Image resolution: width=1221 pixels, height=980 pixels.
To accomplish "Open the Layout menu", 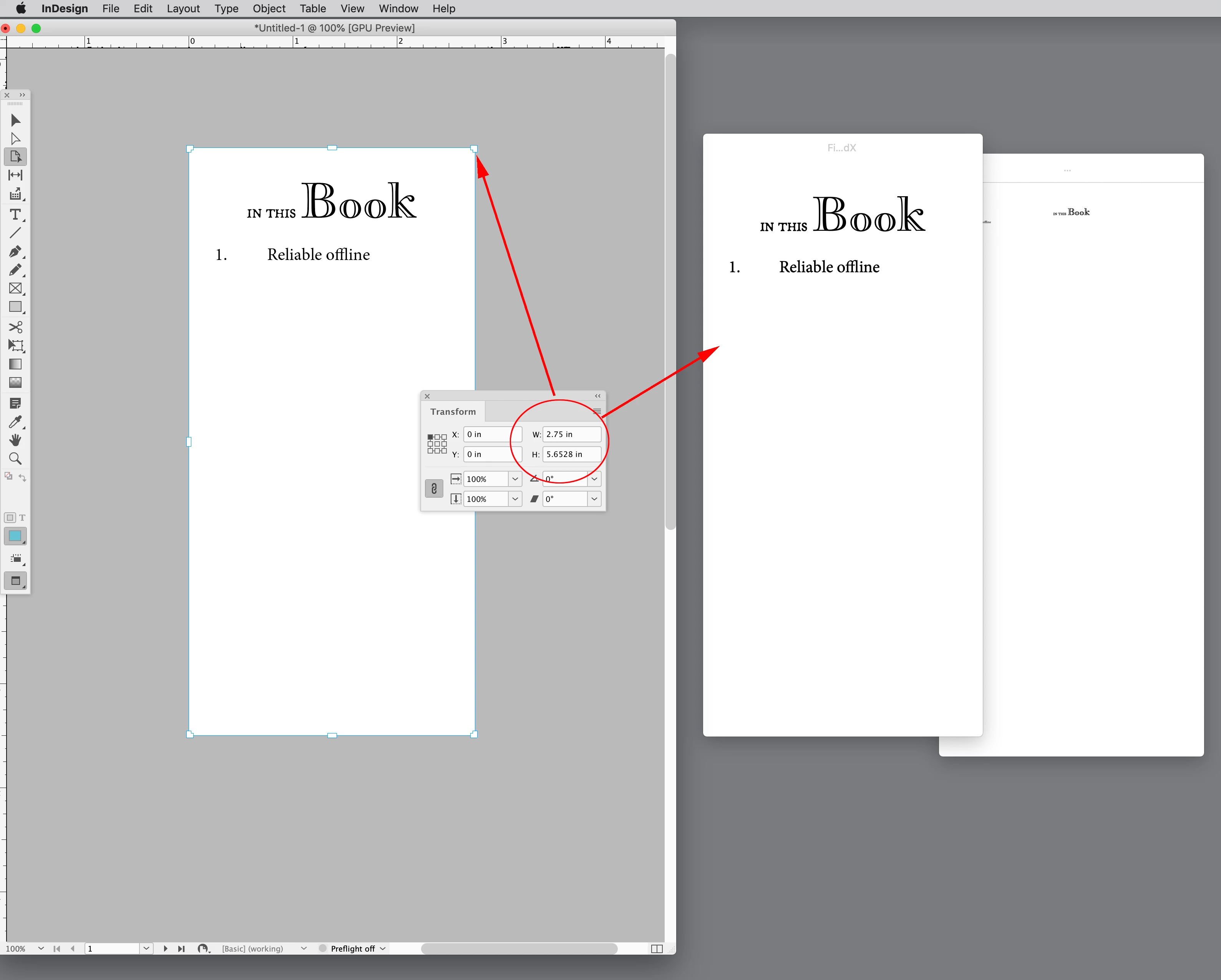I will tap(183, 8).
